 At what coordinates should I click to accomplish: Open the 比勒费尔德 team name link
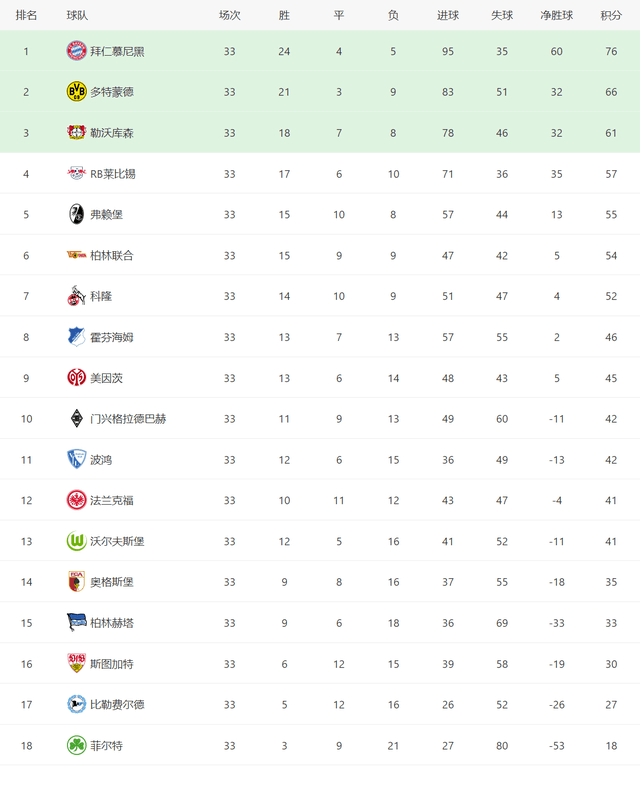[117, 704]
